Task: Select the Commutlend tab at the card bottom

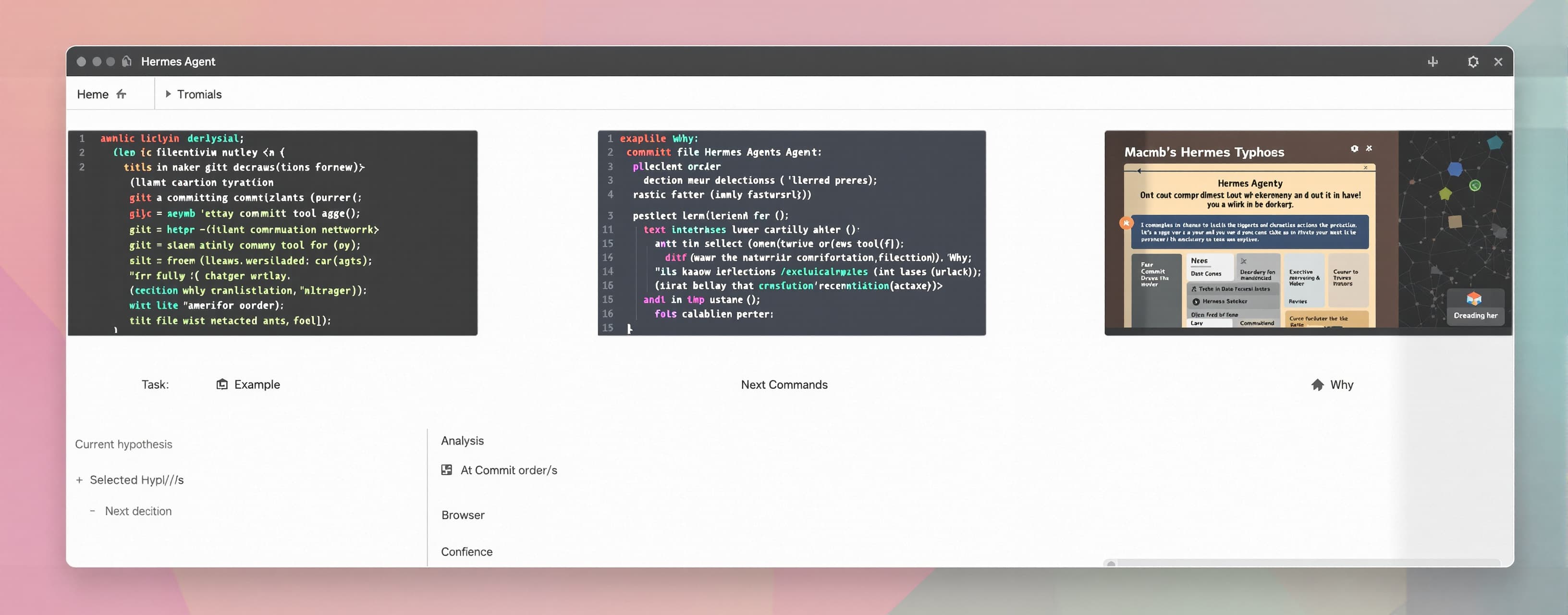Action: [1257, 323]
